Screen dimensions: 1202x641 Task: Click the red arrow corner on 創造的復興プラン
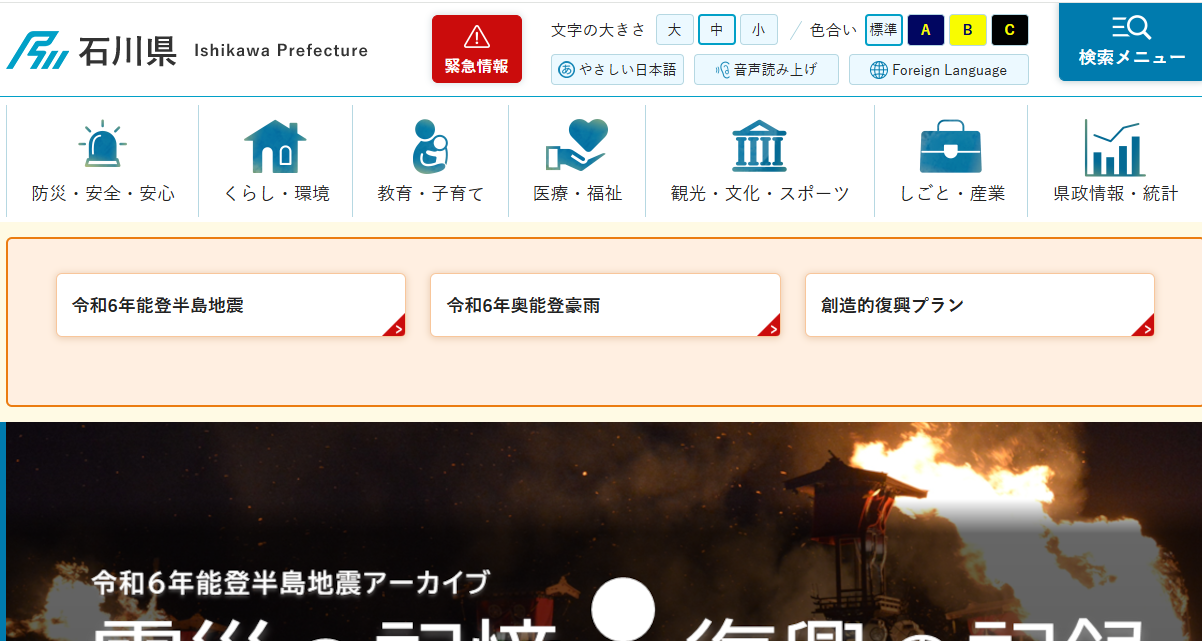(1145, 326)
